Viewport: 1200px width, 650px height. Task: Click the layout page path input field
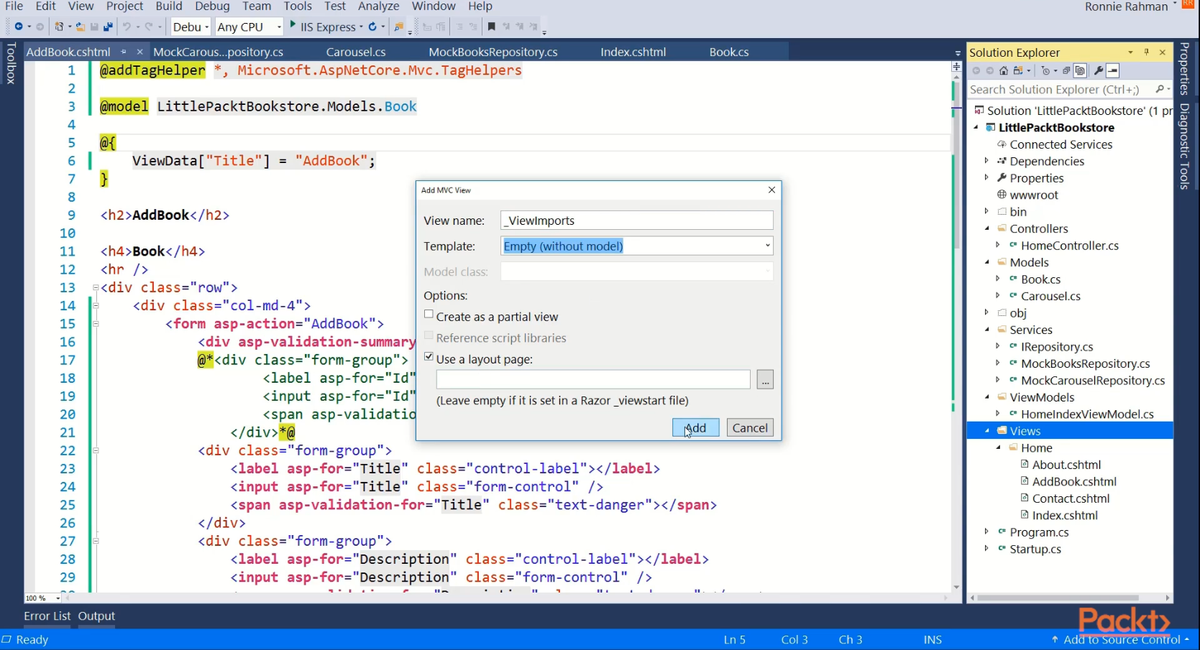[x=593, y=380]
